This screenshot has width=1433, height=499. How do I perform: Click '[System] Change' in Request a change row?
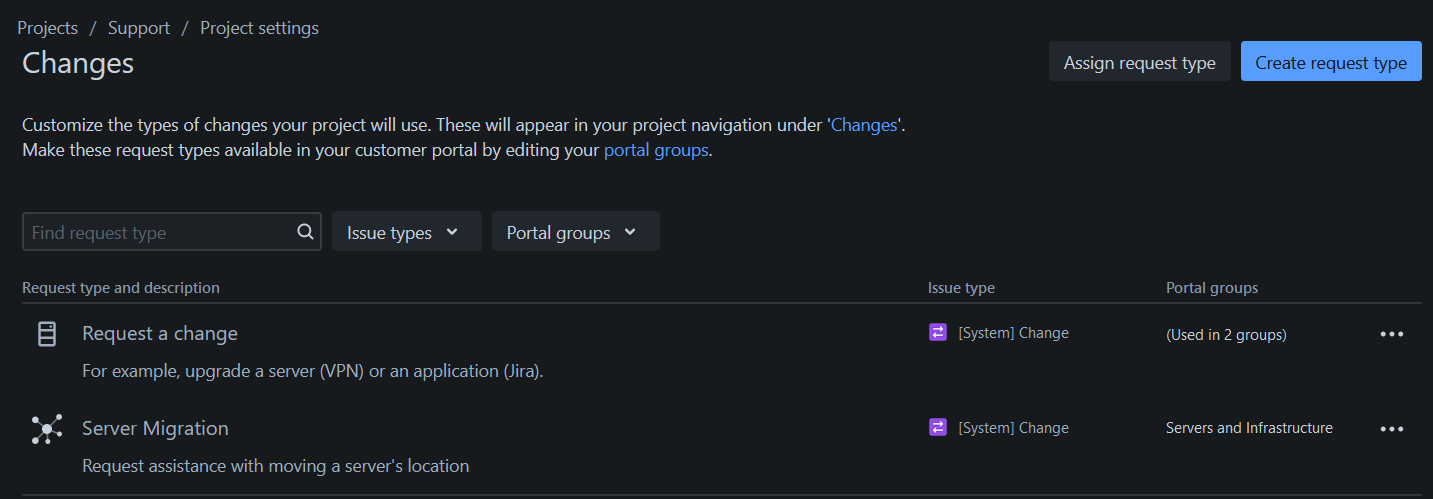[x=1013, y=333]
